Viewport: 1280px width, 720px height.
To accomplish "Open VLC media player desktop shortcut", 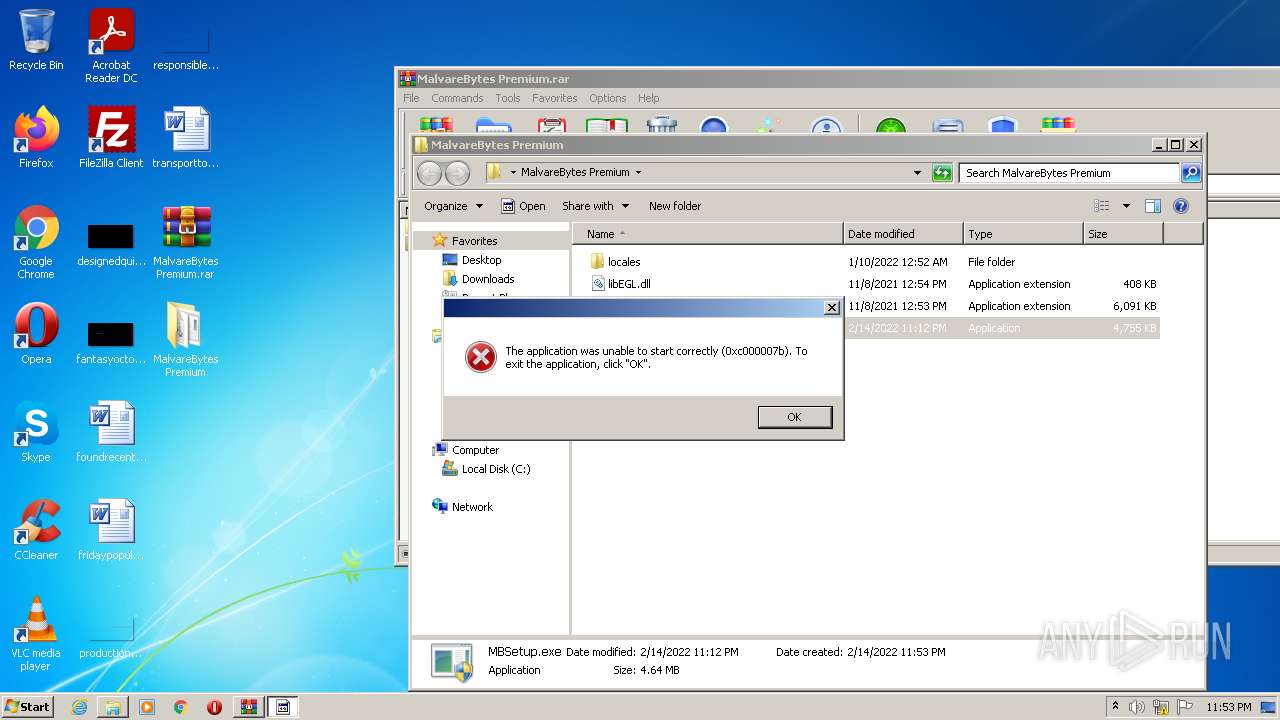I will pos(36,634).
